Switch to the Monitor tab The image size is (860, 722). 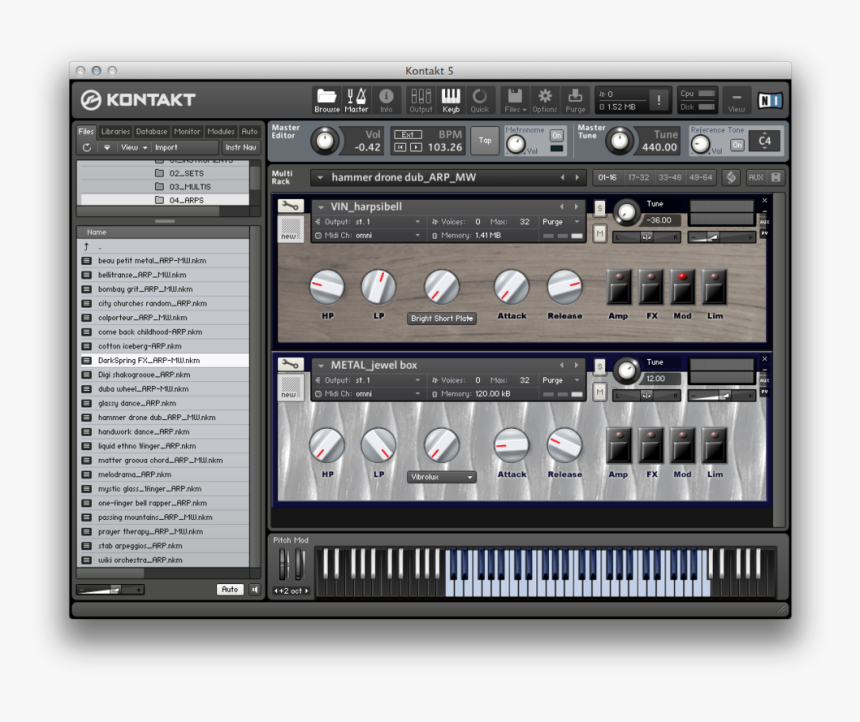pyautogui.click(x=187, y=132)
